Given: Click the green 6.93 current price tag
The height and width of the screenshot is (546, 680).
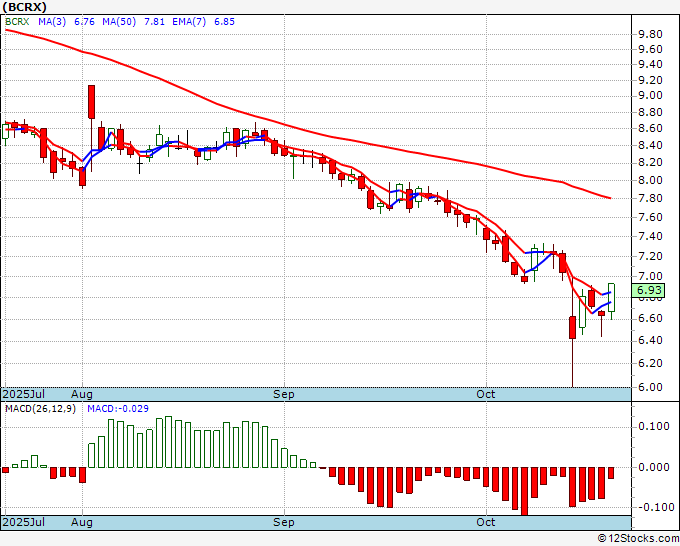Looking at the screenshot, I should click(x=648, y=290).
